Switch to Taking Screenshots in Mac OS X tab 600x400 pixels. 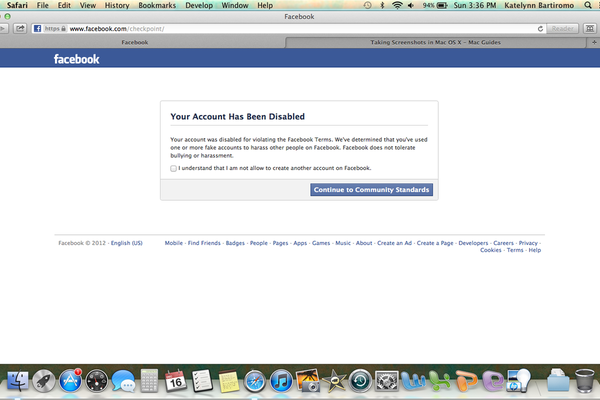click(x=435, y=42)
